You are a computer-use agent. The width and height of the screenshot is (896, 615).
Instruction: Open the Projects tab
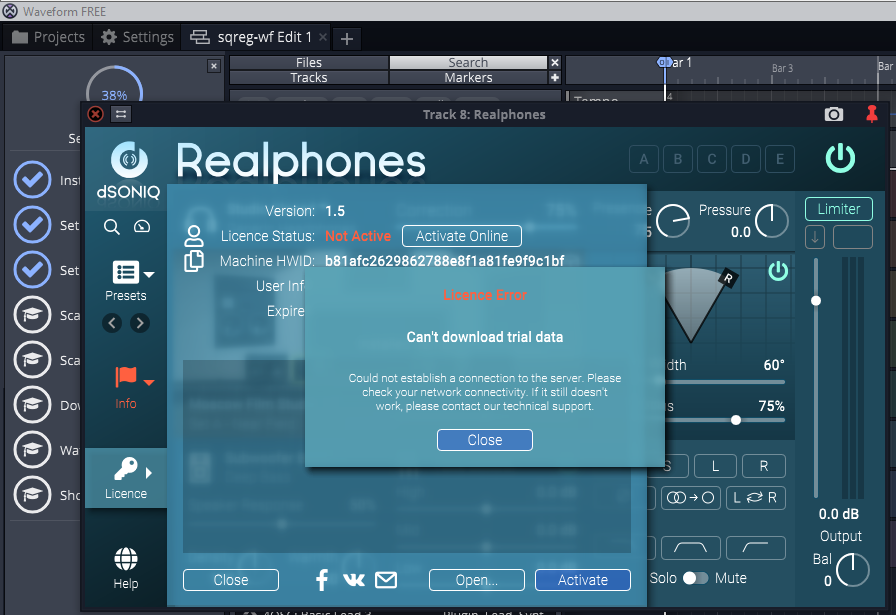[48, 37]
